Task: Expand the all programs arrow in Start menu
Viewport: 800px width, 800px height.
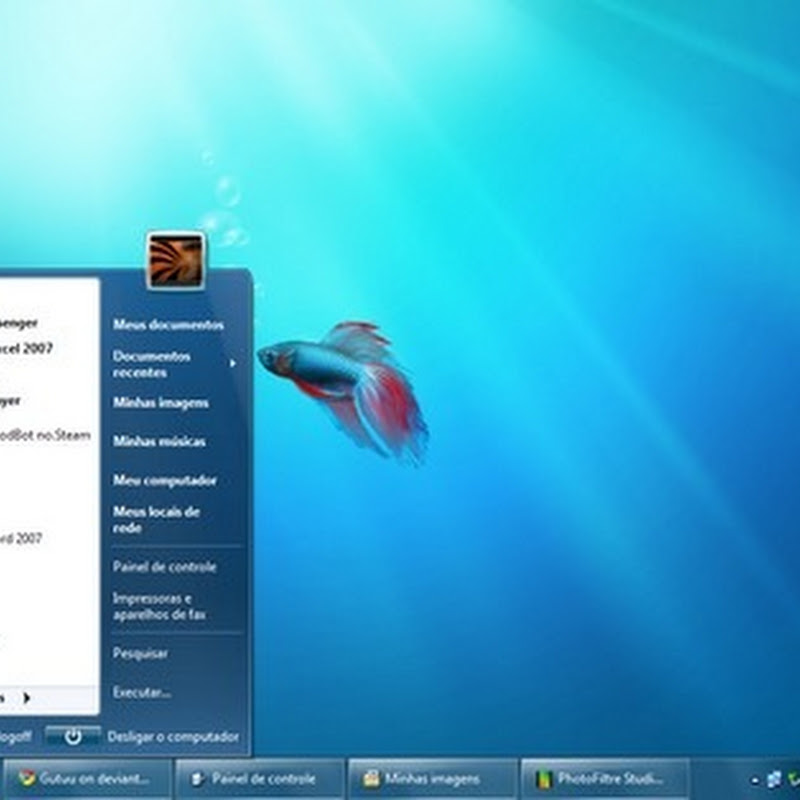Action: pyautogui.click(x=26, y=697)
